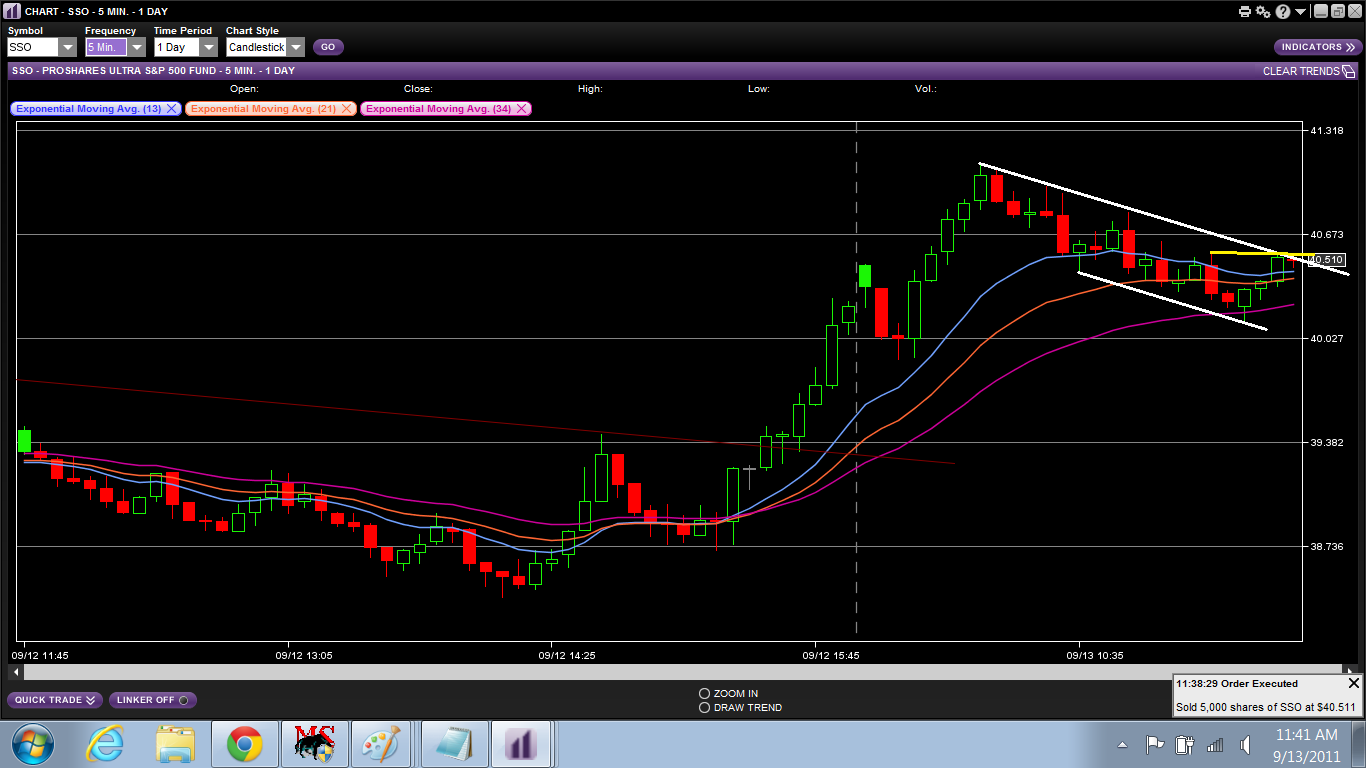The image size is (1366, 768).
Task: Open the MS bull-and-bear trading app on taskbar
Action: click(x=314, y=744)
